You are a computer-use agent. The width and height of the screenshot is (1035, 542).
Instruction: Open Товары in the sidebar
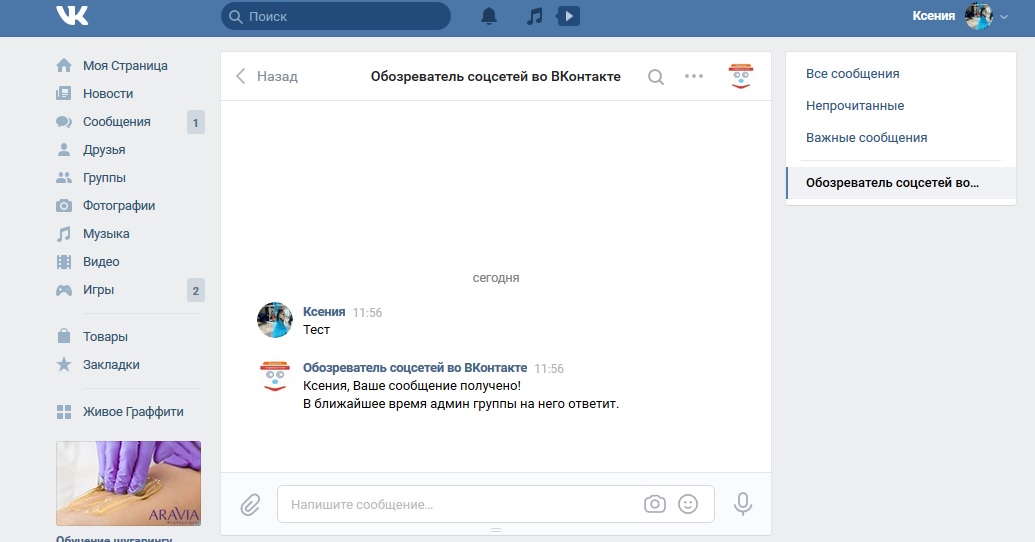click(x=105, y=336)
